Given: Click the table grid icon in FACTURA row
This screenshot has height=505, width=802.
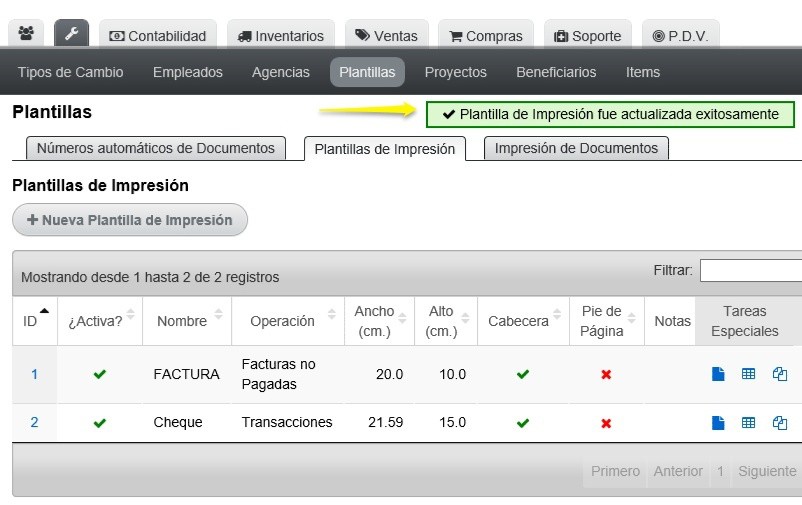Looking at the screenshot, I should (x=748, y=374).
